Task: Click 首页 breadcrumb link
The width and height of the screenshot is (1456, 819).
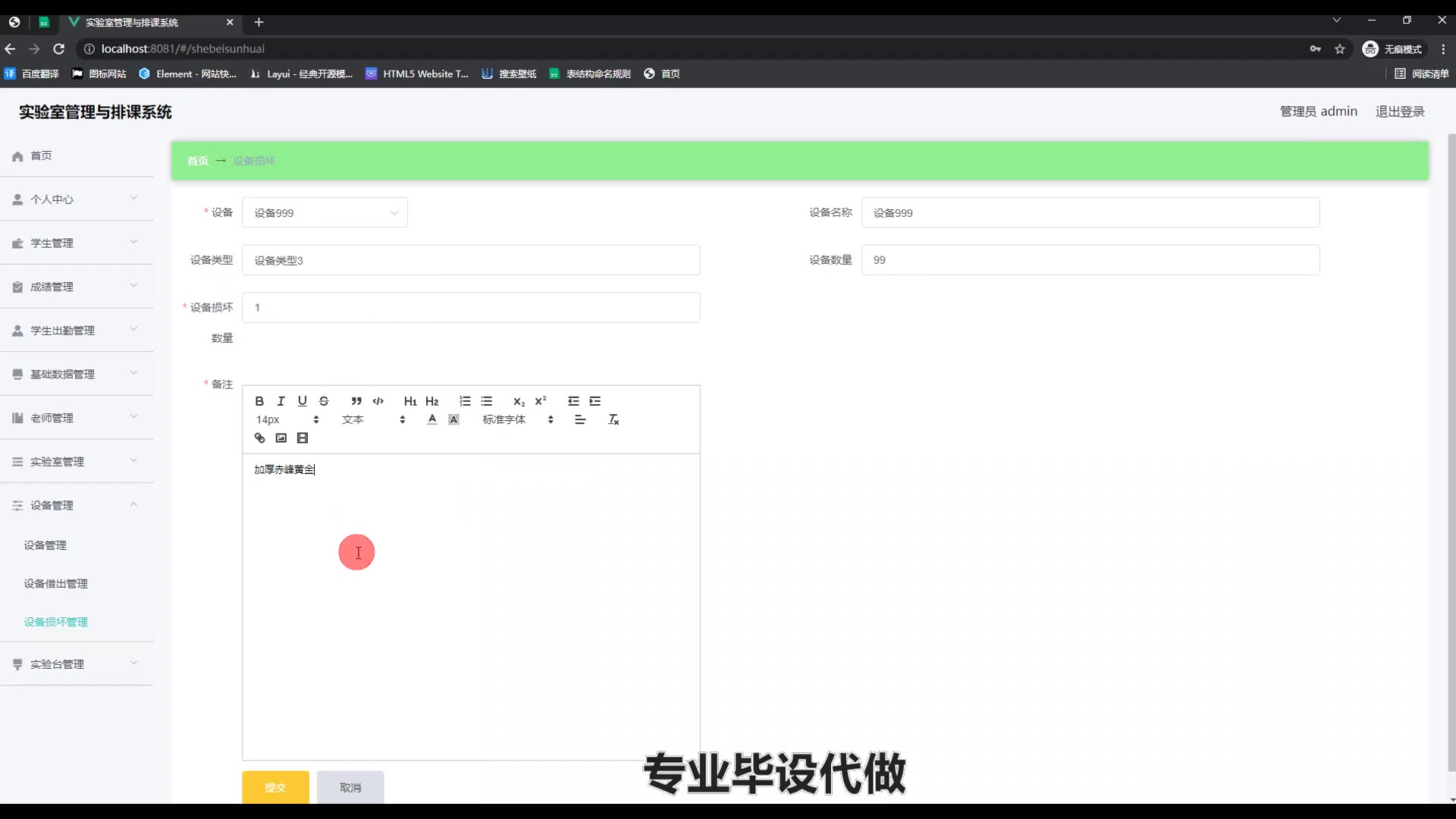Action: tap(198, 161)
